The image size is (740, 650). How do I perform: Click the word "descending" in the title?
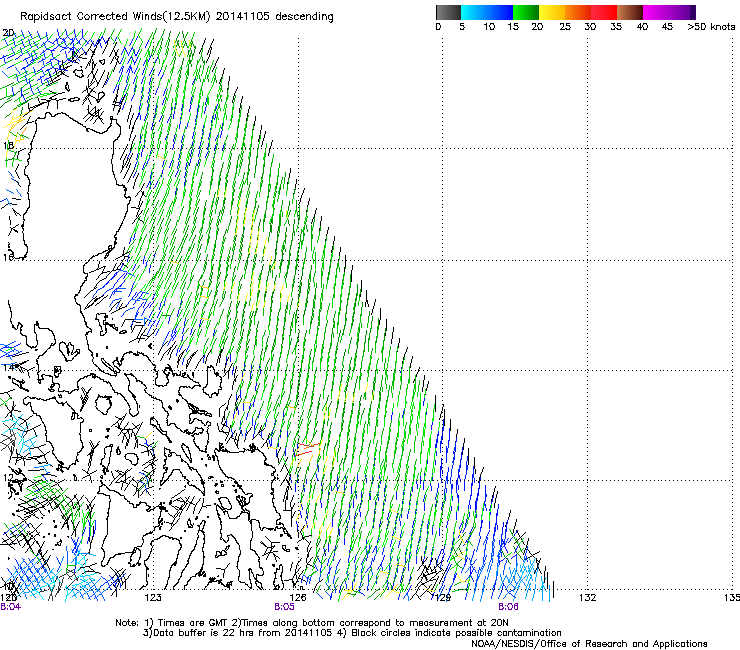click(304, 17)
